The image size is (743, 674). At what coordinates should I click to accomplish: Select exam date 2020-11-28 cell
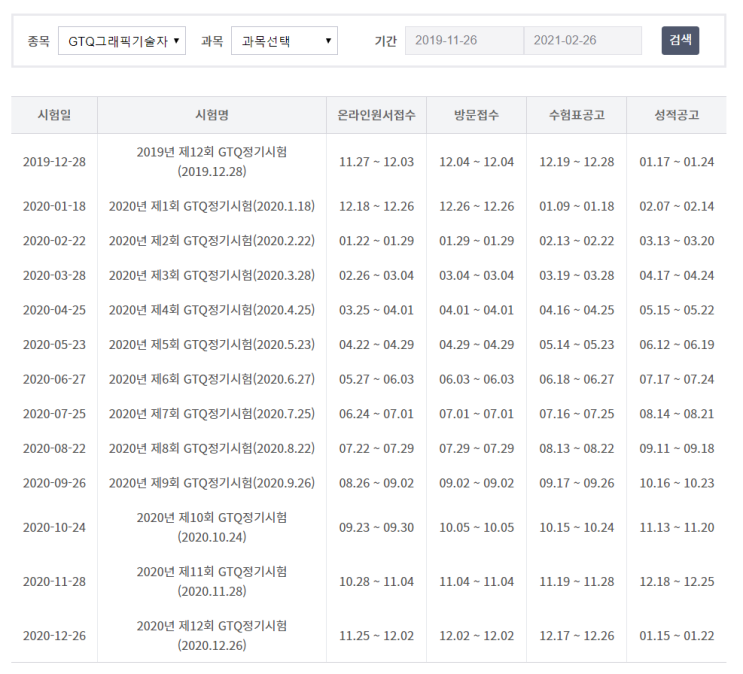coord(54,582)
